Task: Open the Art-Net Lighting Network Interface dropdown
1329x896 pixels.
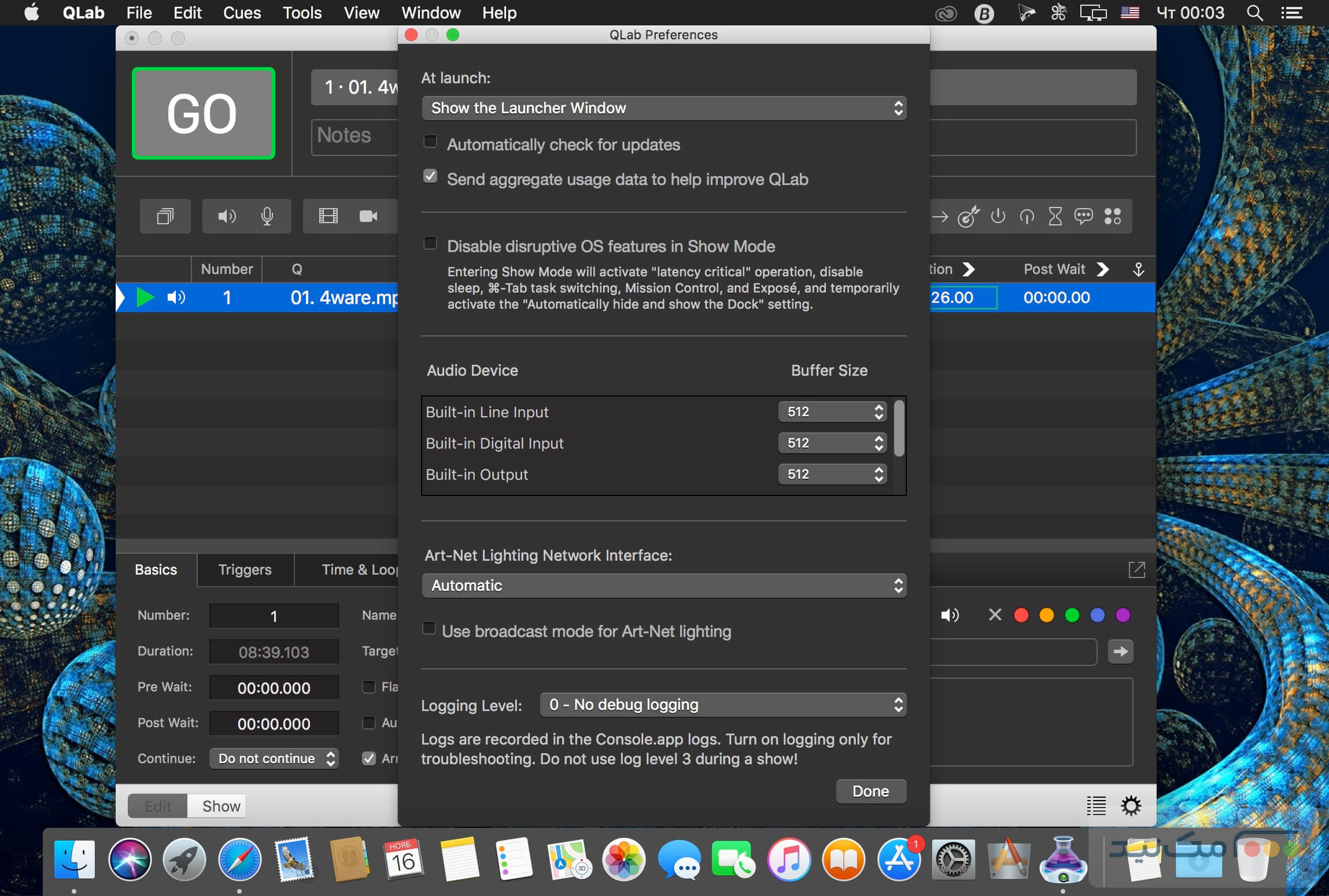Action: [x=663, y=585]
